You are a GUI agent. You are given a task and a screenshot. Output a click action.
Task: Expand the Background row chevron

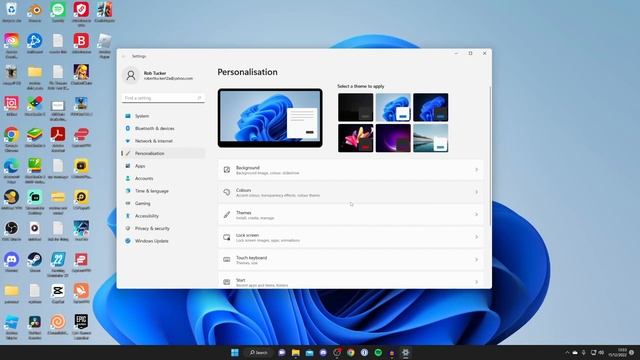click(476, 170)
